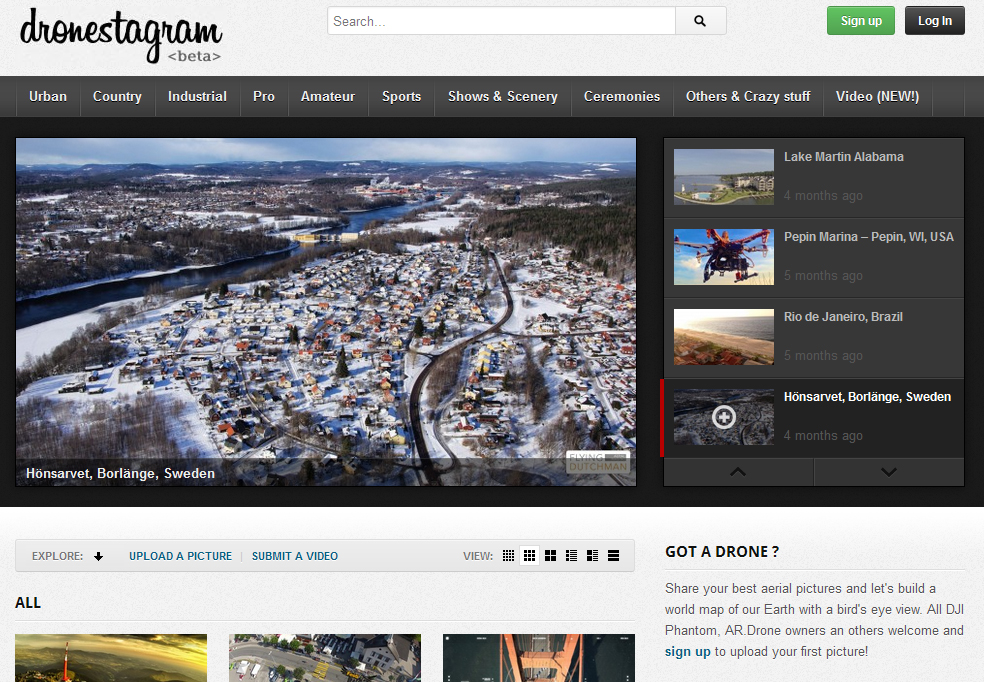Image resolution: width=984 pixels, height=682 pixels.
Task: Open the Upload a Picture link
Action: [x=180, y=556]
